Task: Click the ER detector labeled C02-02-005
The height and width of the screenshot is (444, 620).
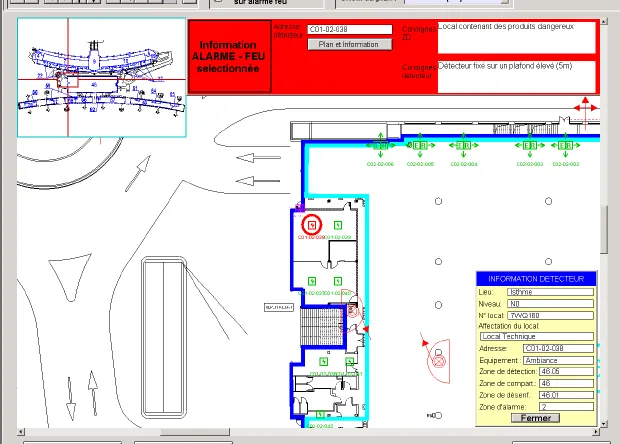Action: tap(420, 145)
